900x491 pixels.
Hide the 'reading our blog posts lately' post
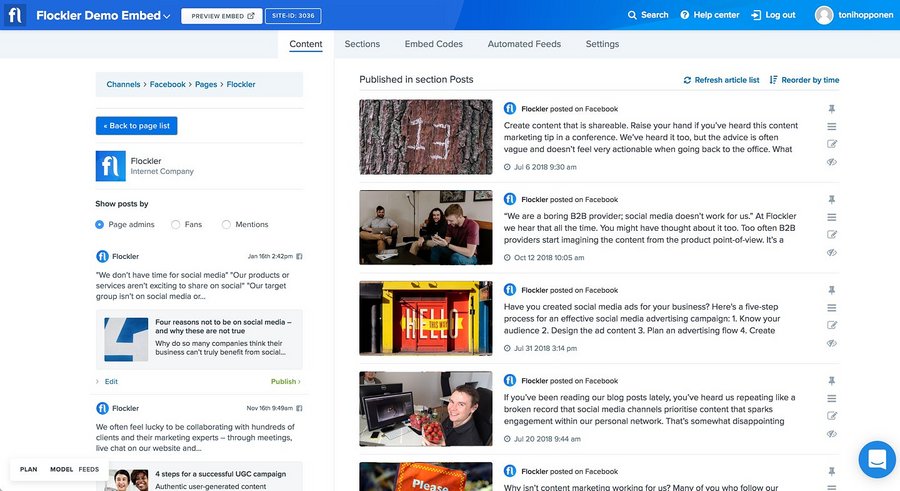tap(832, 434)
